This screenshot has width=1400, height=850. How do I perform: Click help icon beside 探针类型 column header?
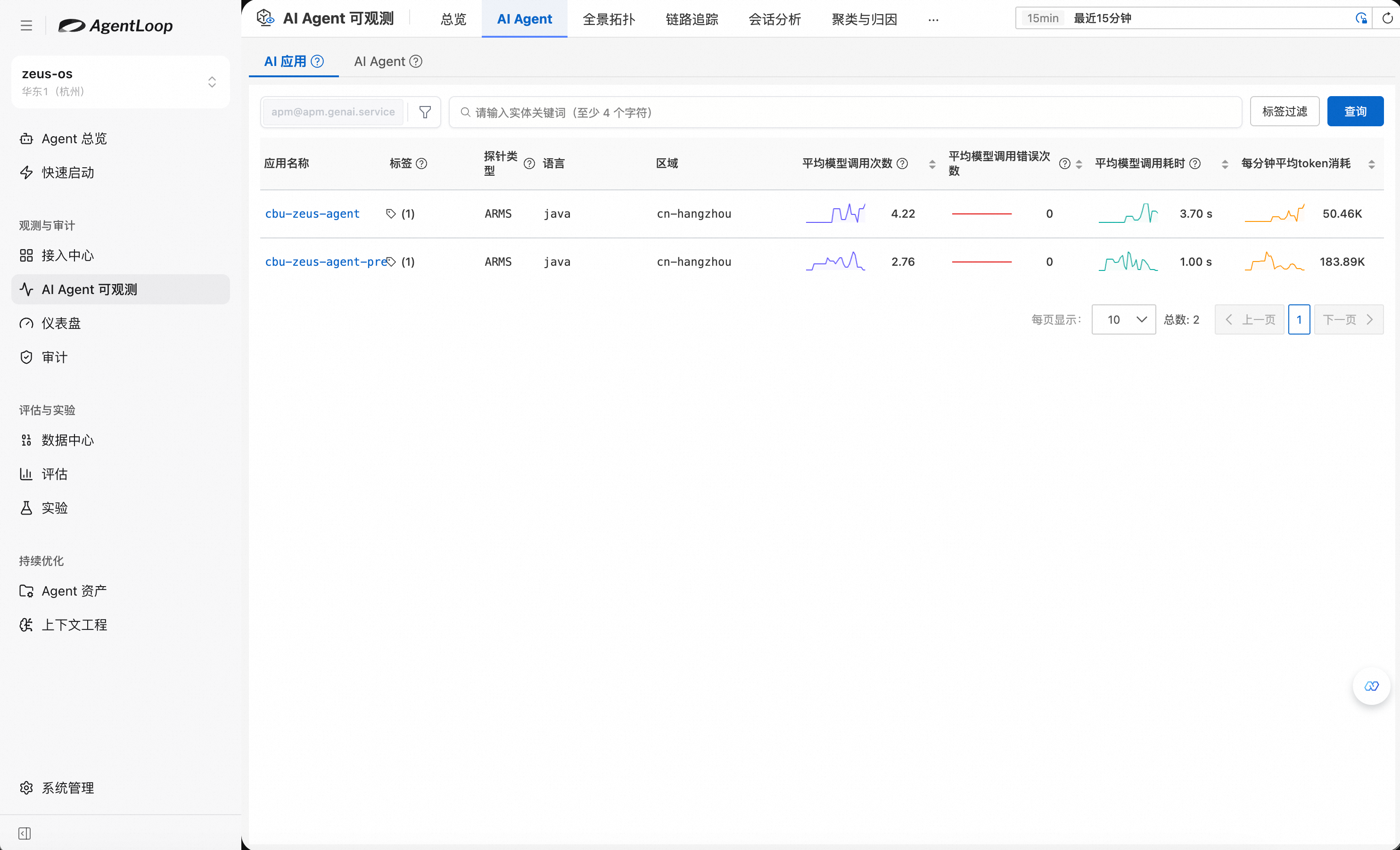529,163
